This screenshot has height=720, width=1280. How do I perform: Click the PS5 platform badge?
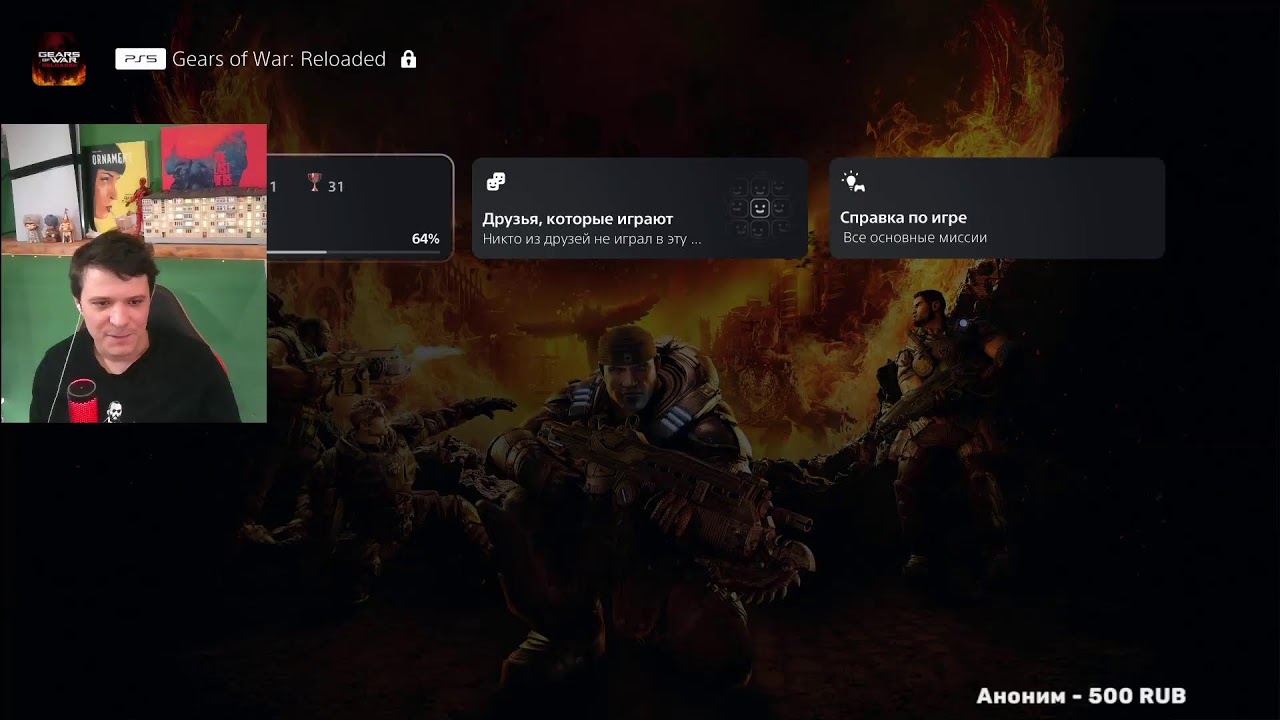140,59
